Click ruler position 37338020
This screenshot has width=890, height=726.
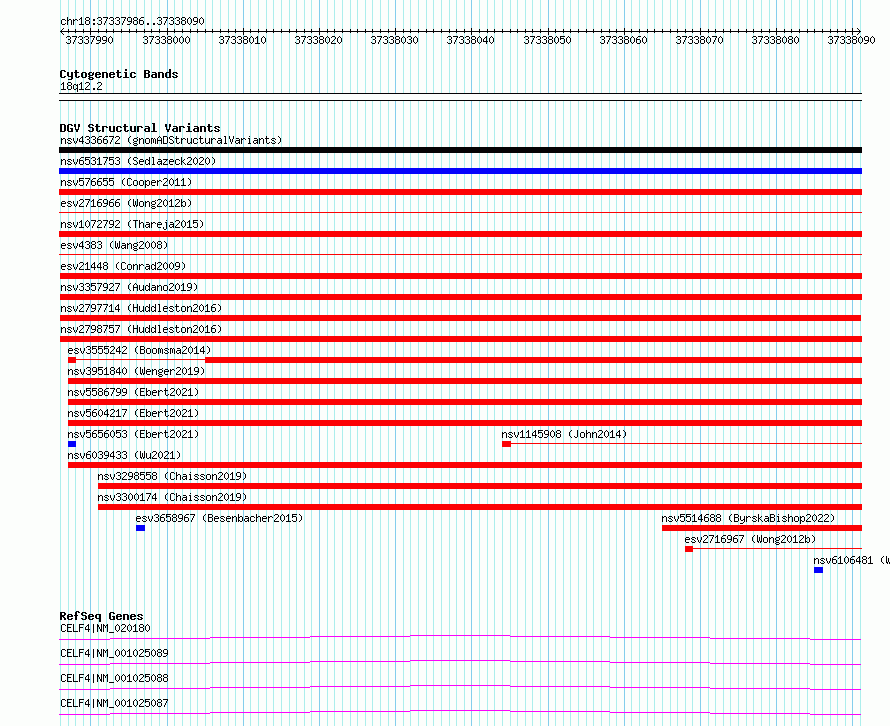[318, 40]
